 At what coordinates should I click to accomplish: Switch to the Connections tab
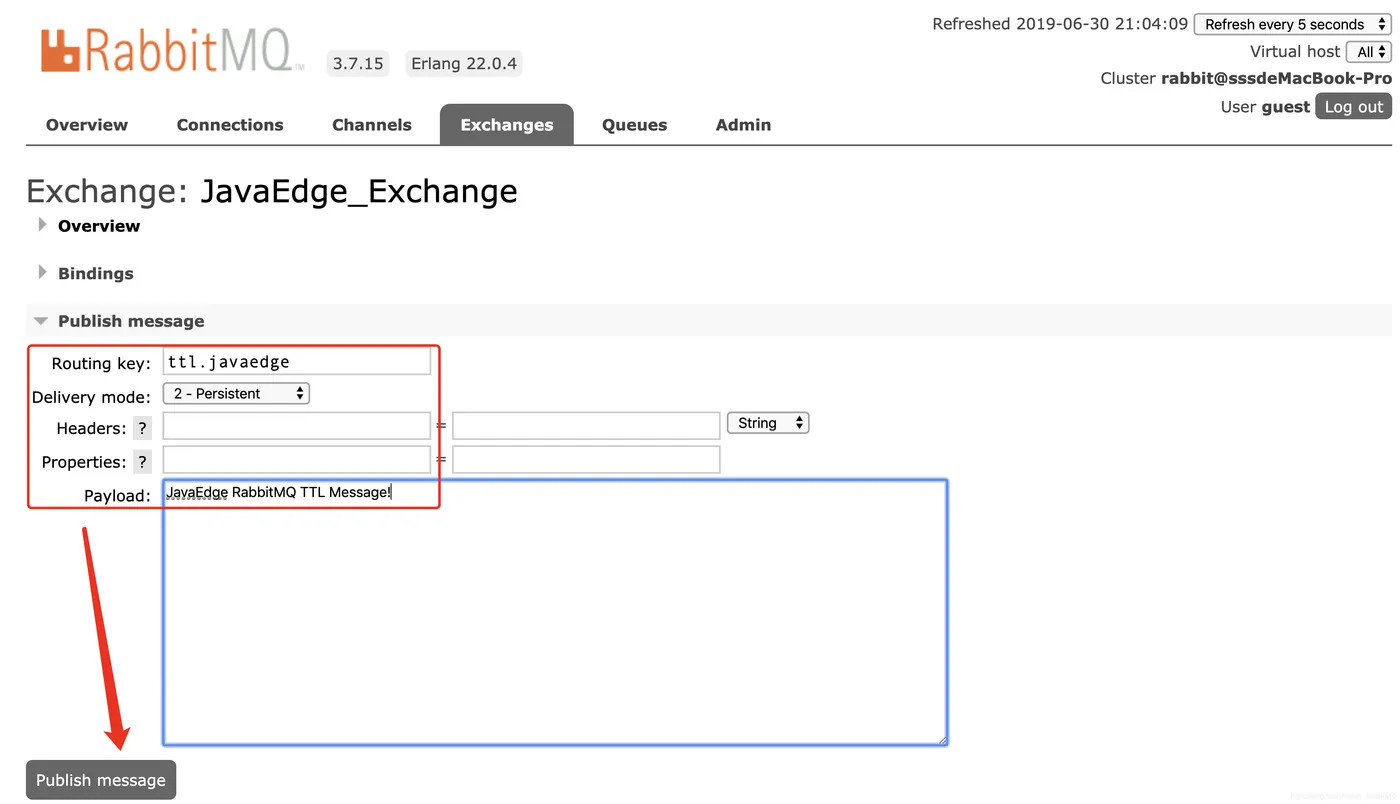[x=230, y=125]
